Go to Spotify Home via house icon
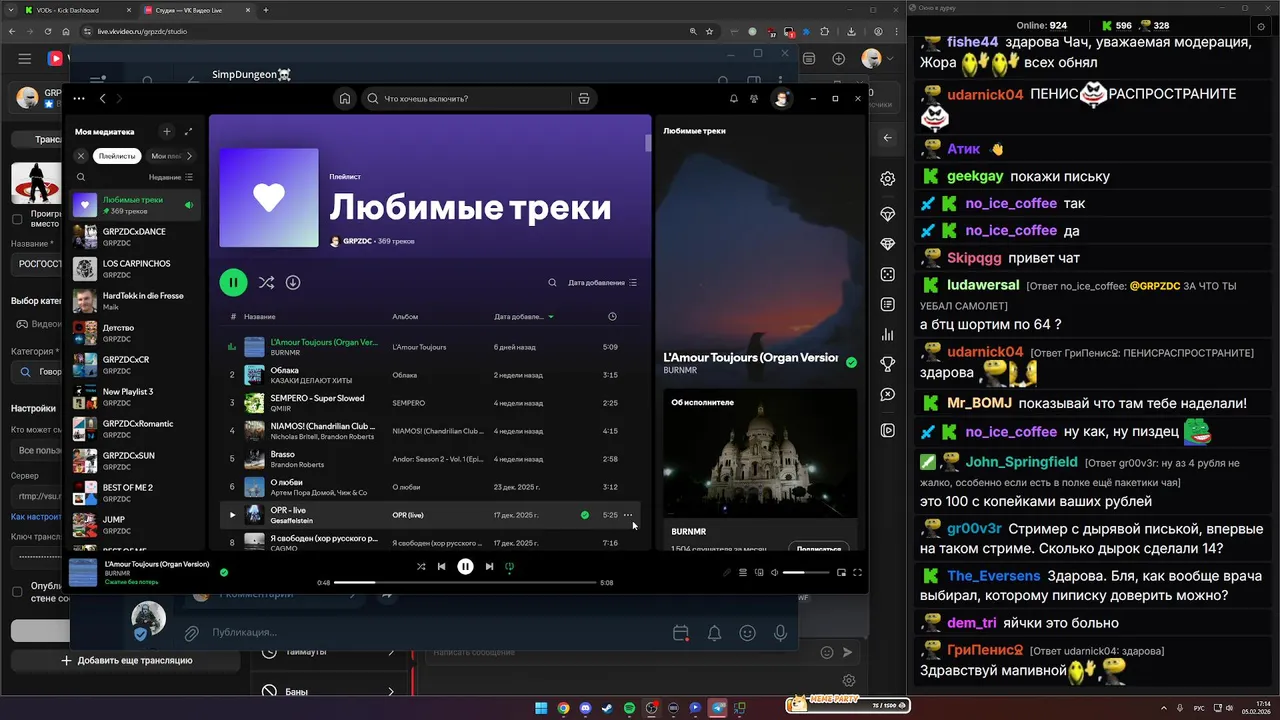1280x720 pixels. (345, 99)
